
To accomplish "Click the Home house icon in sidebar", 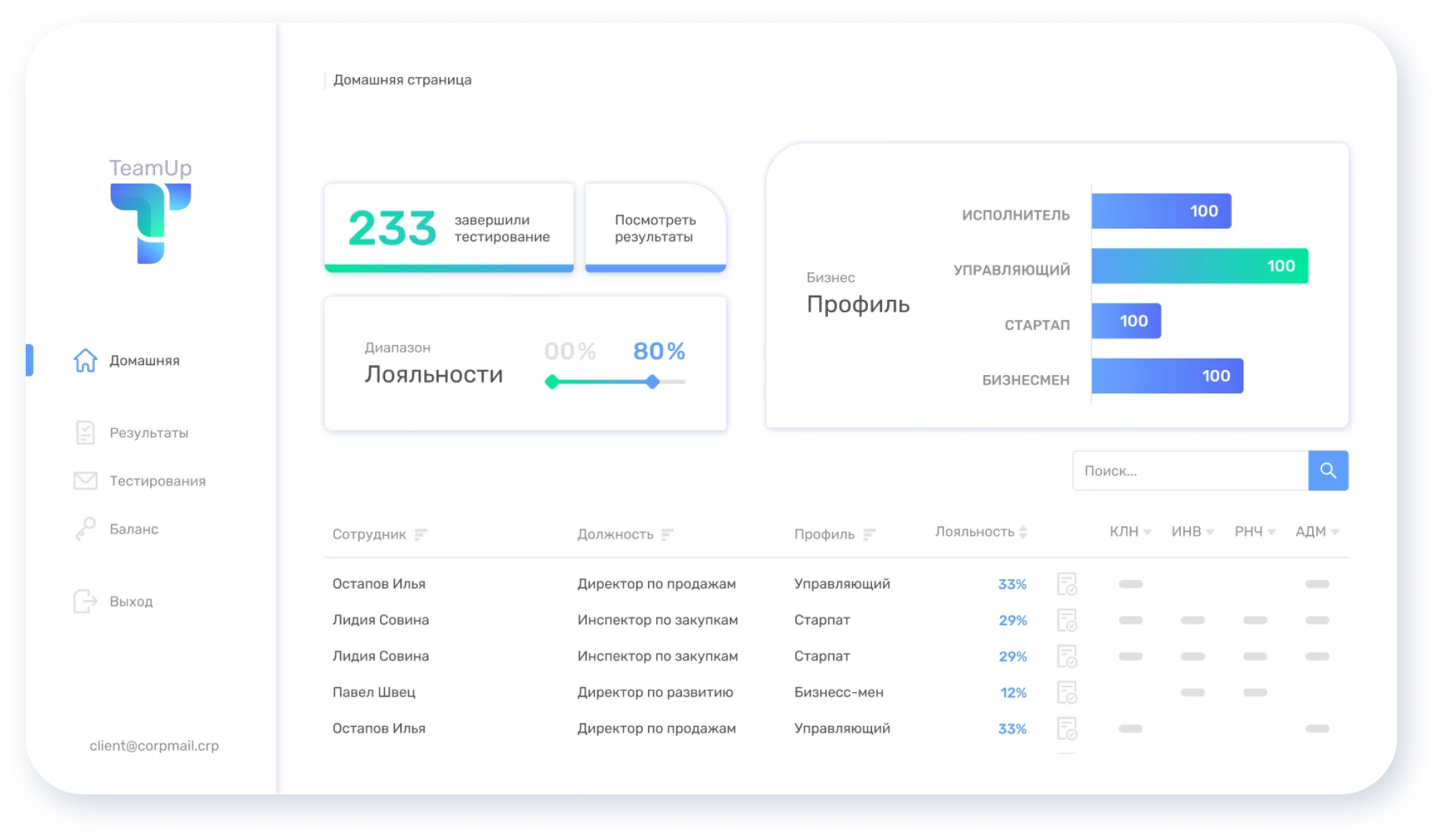I will [x=85, y=360].
